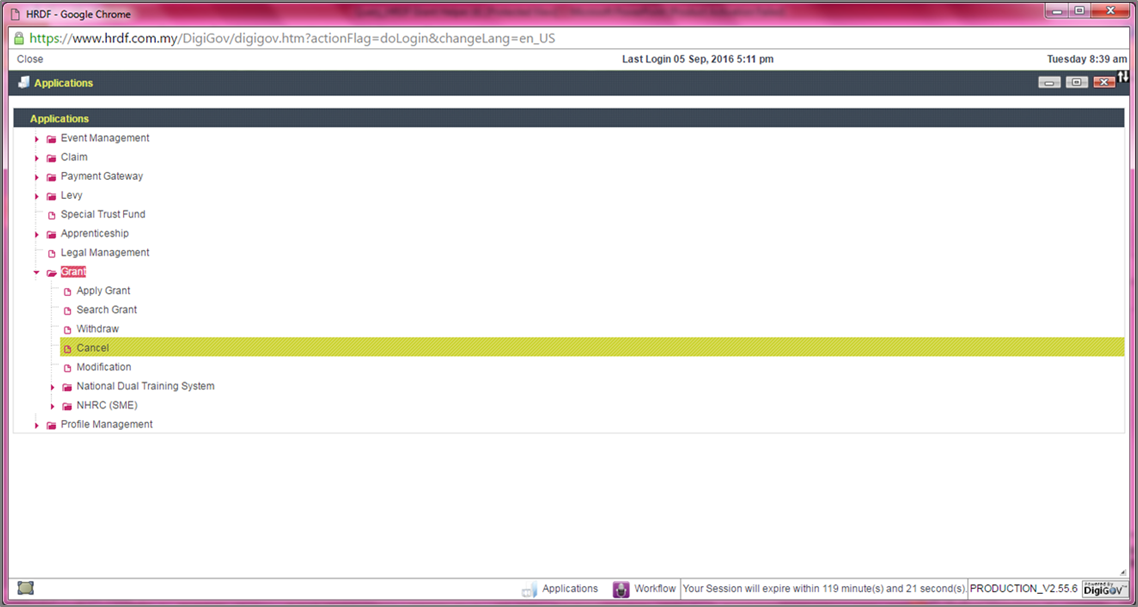Click the Tuesday 8:39 am clock text
1138x607 pixels.
point(1087,59)
